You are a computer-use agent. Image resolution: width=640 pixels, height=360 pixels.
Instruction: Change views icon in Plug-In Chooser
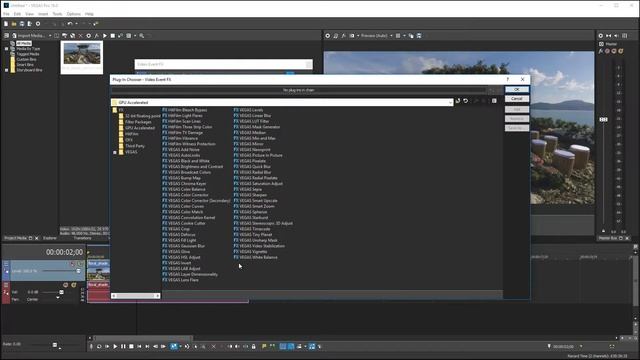coord(494,101)
